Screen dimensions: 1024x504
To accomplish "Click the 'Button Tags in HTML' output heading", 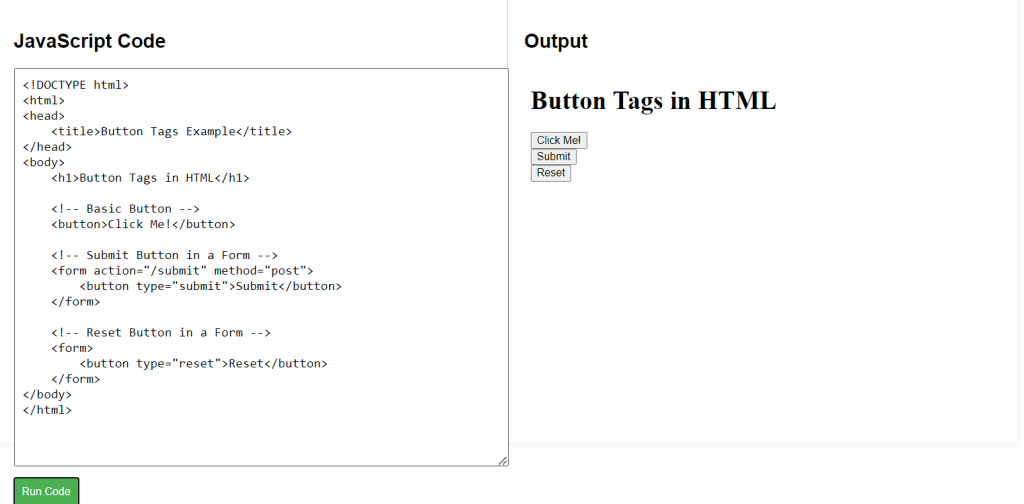I will (x=653, y=101).
